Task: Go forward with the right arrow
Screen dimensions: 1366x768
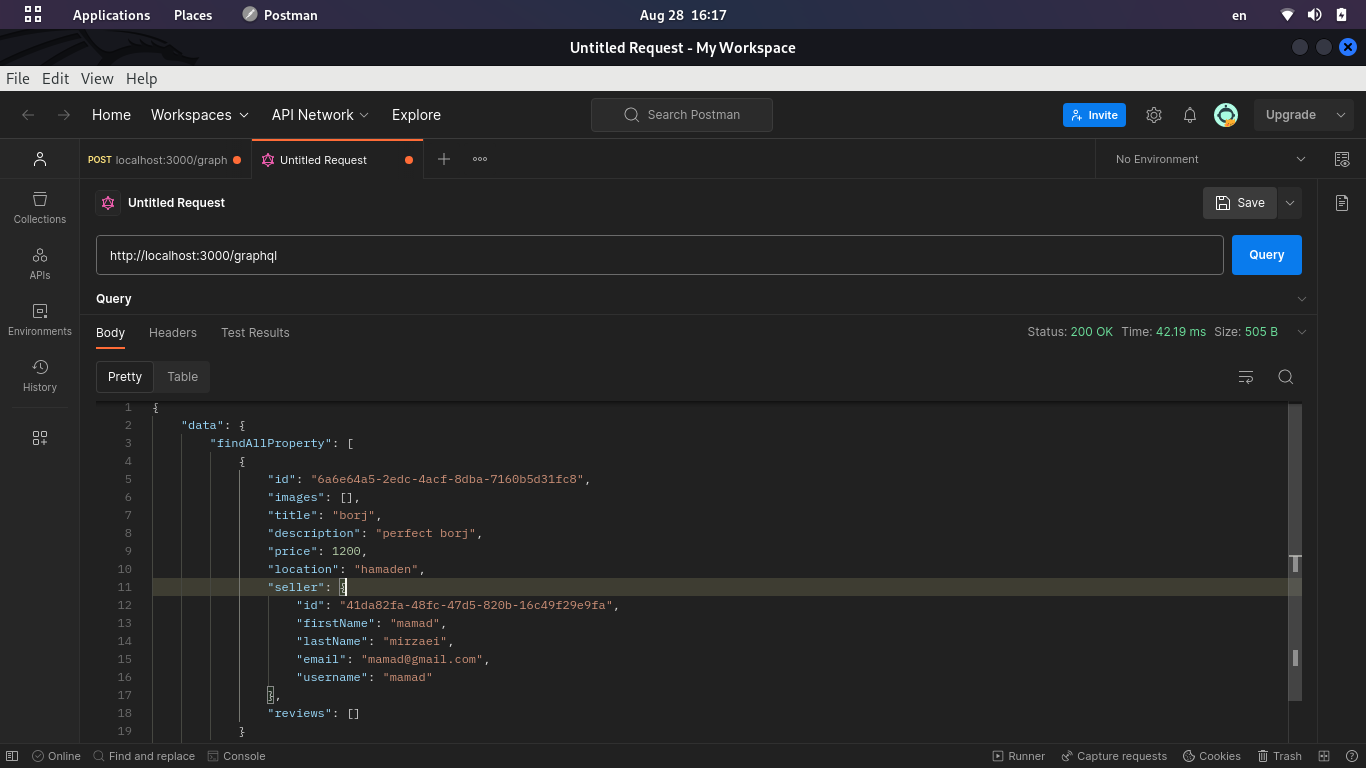Action: 64,115
